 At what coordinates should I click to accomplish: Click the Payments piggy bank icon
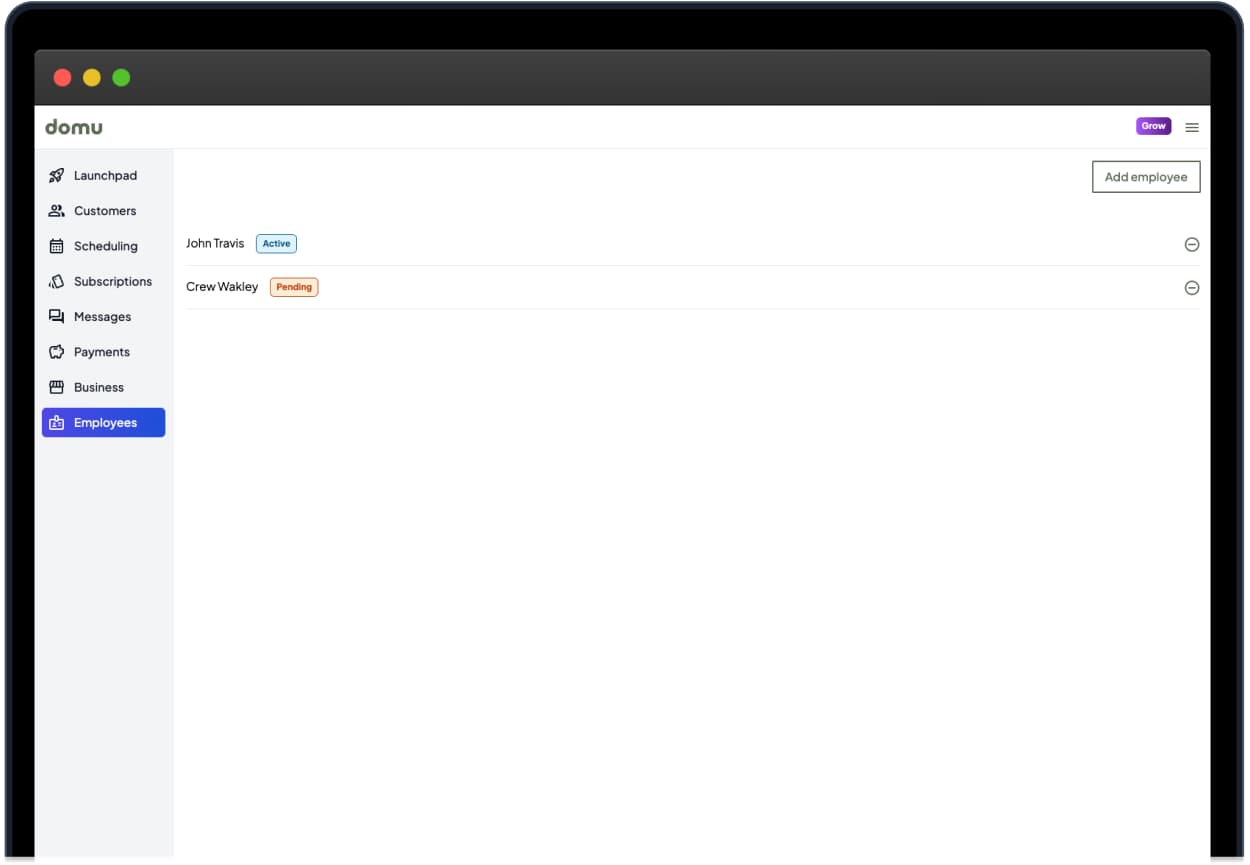[58, 351]
